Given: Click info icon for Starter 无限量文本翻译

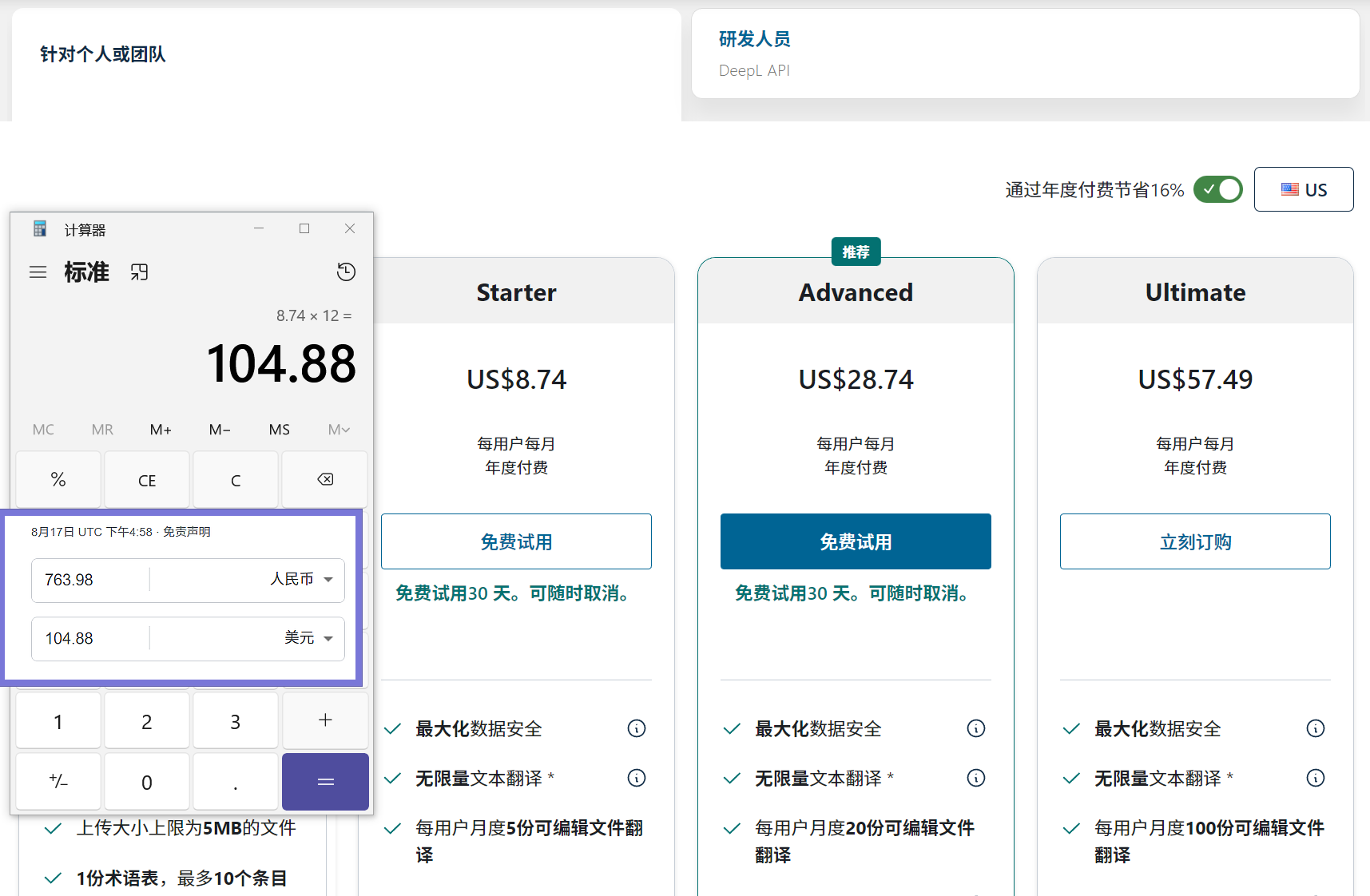Looking at the screenshot, I should tap(637, 778).
